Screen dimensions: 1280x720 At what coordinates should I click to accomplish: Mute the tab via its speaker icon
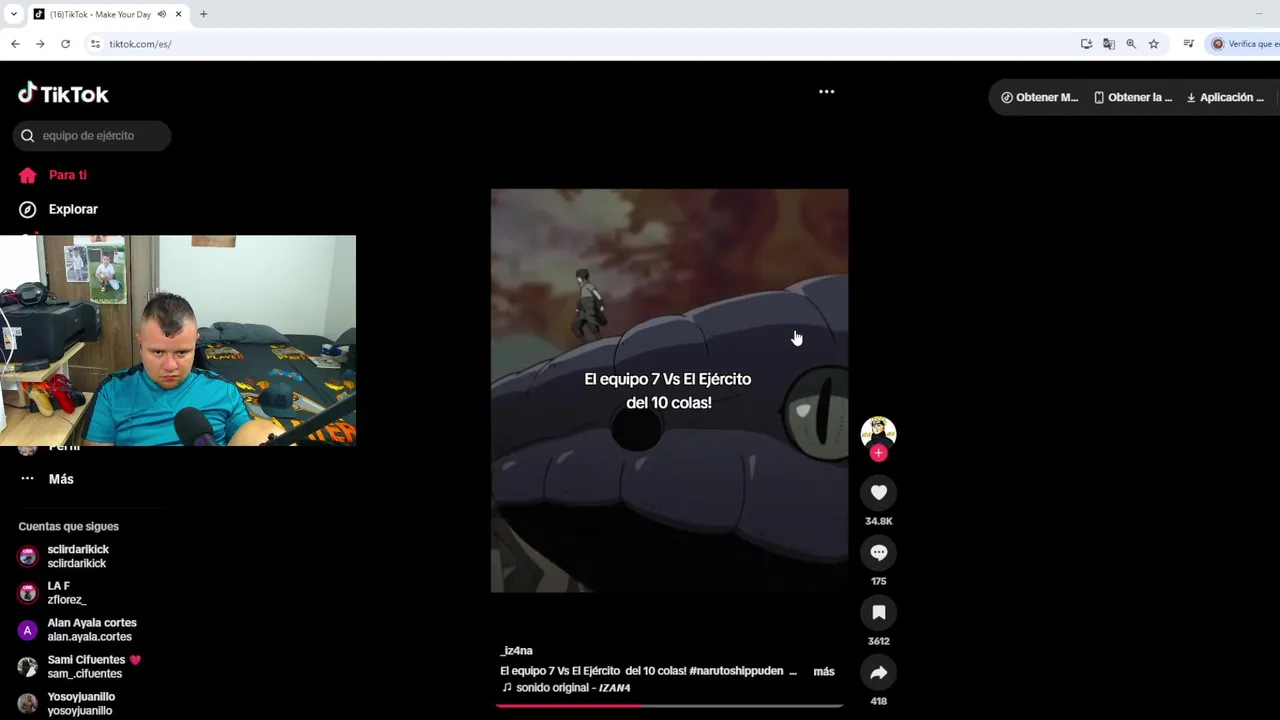point(162,14)
